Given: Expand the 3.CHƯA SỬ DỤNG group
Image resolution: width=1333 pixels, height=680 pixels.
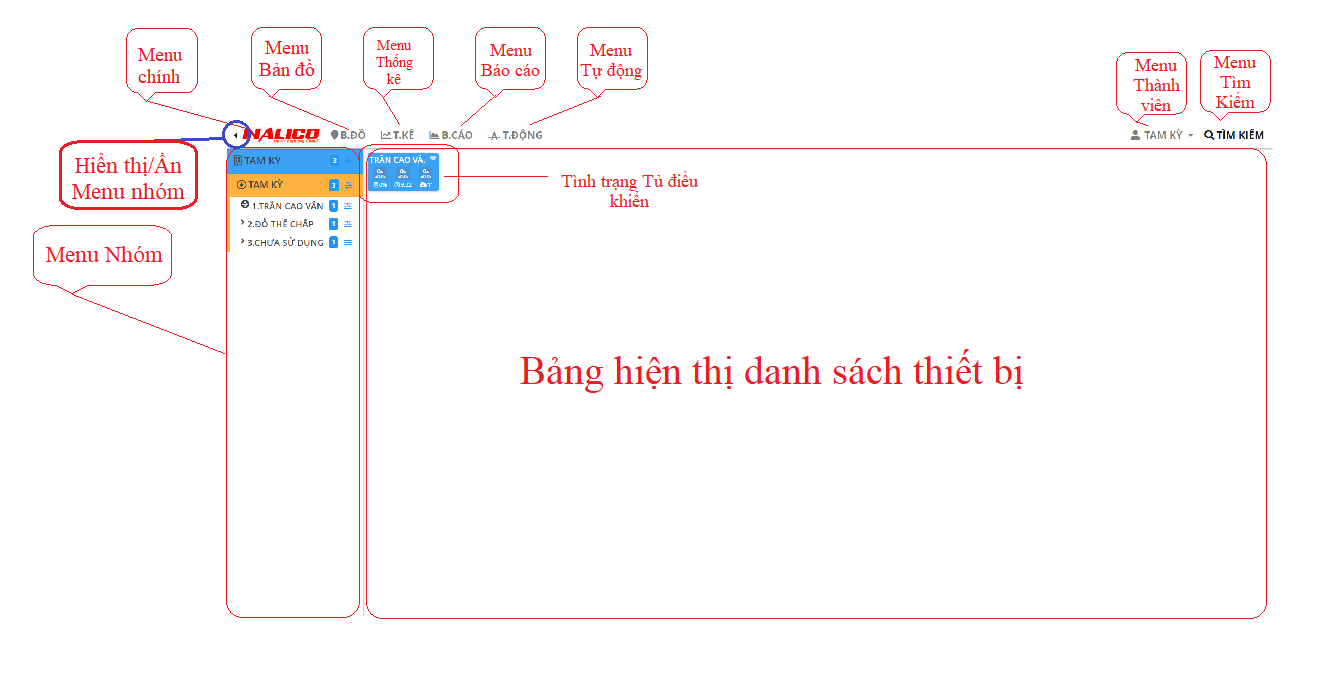Looking at the screenshot, I should tap(242, 241).
